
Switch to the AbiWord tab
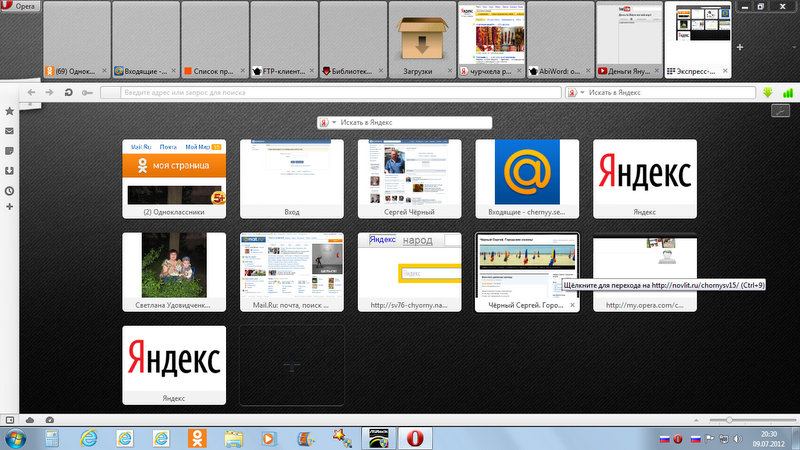561,40
